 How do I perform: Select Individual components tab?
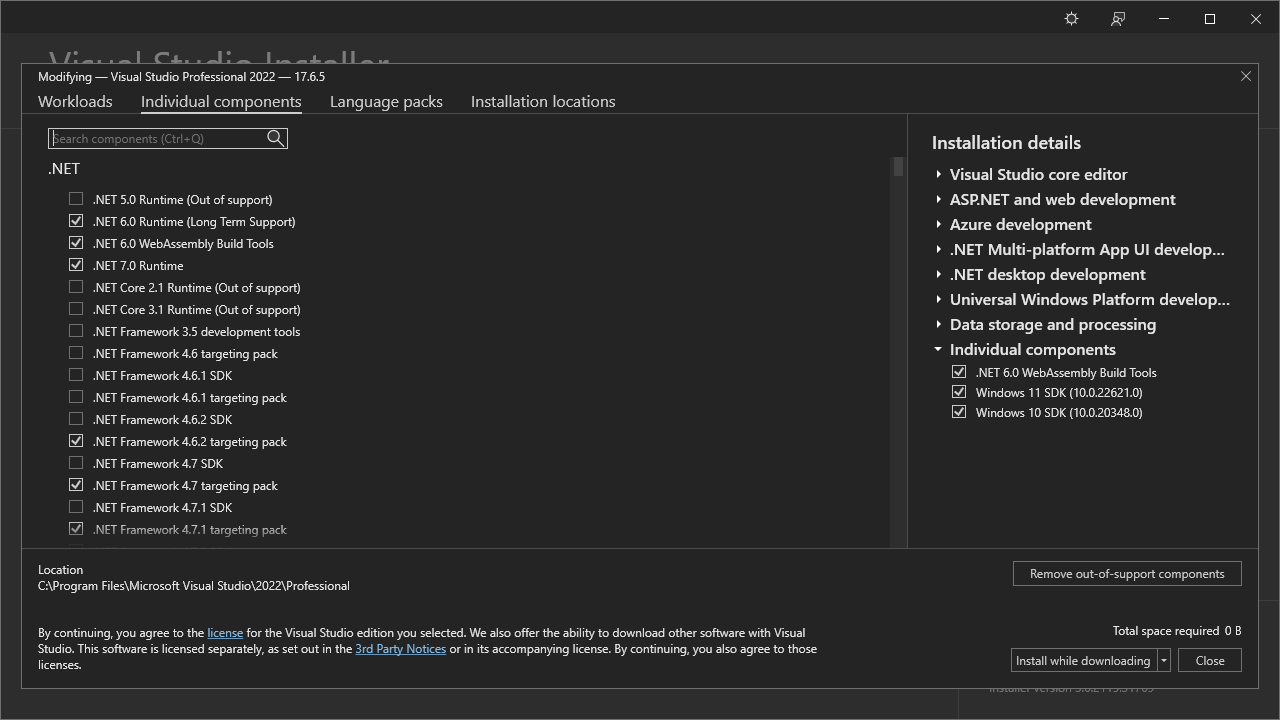tap(221, 101)
